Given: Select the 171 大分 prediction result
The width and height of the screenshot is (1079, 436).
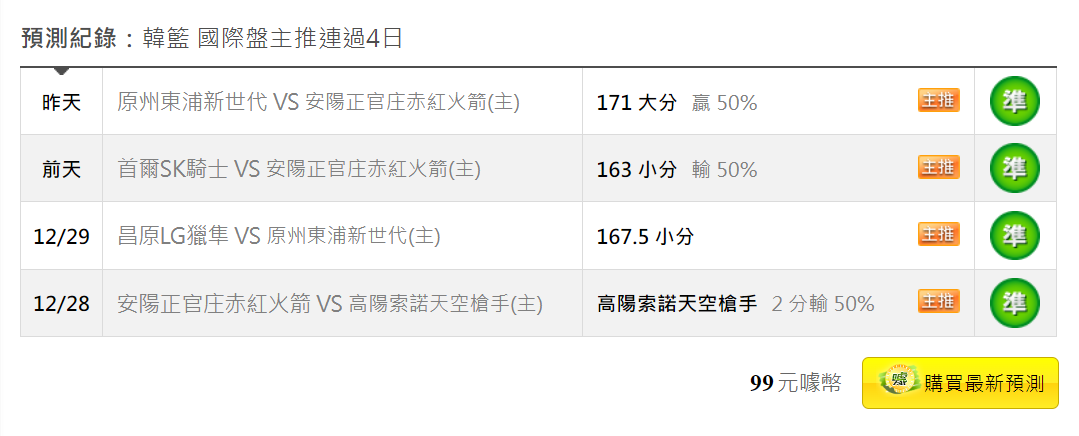Looking at the screenshot, I should click(x=636, y=102).
